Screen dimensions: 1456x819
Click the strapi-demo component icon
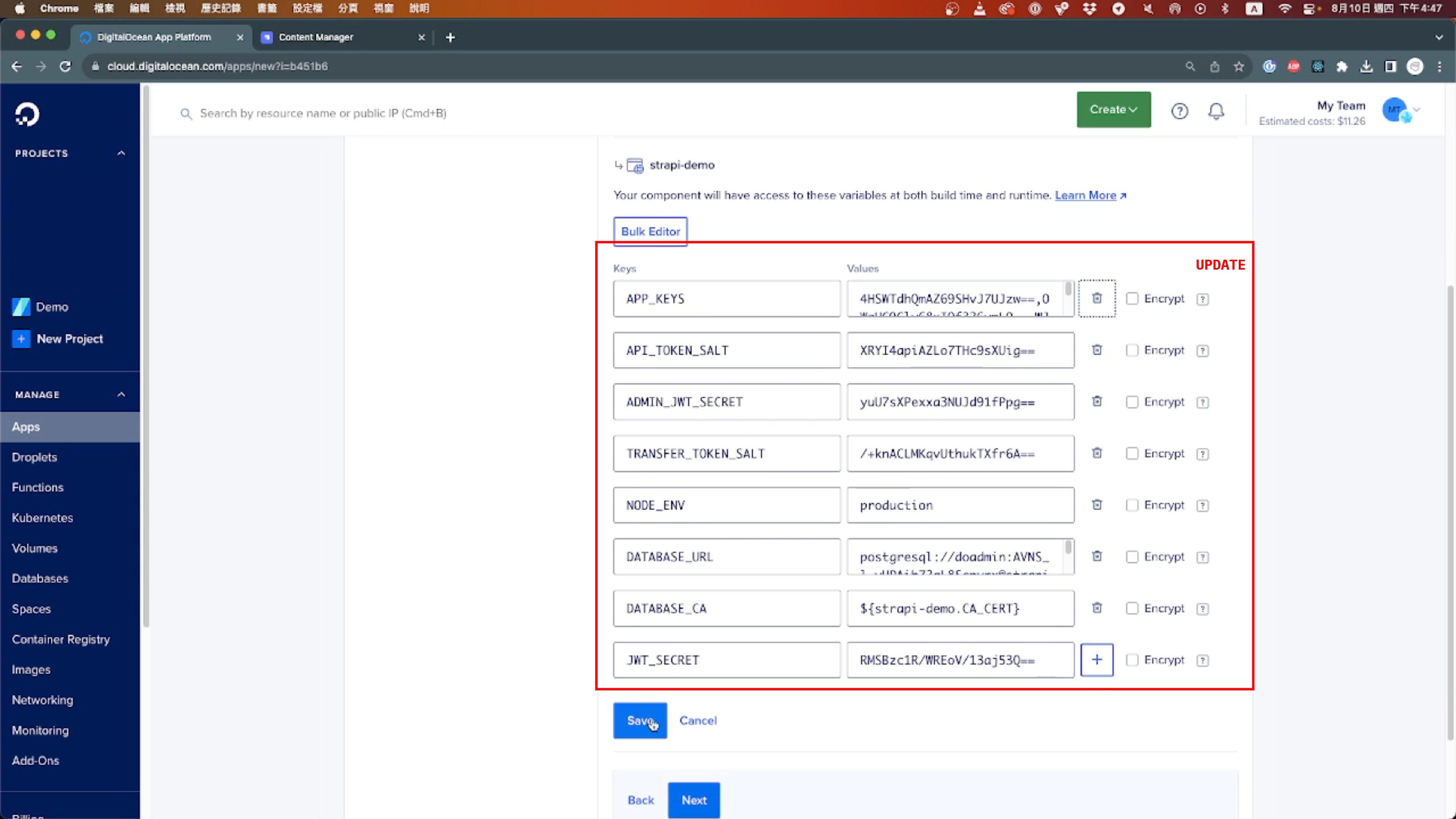click(635, 165)
